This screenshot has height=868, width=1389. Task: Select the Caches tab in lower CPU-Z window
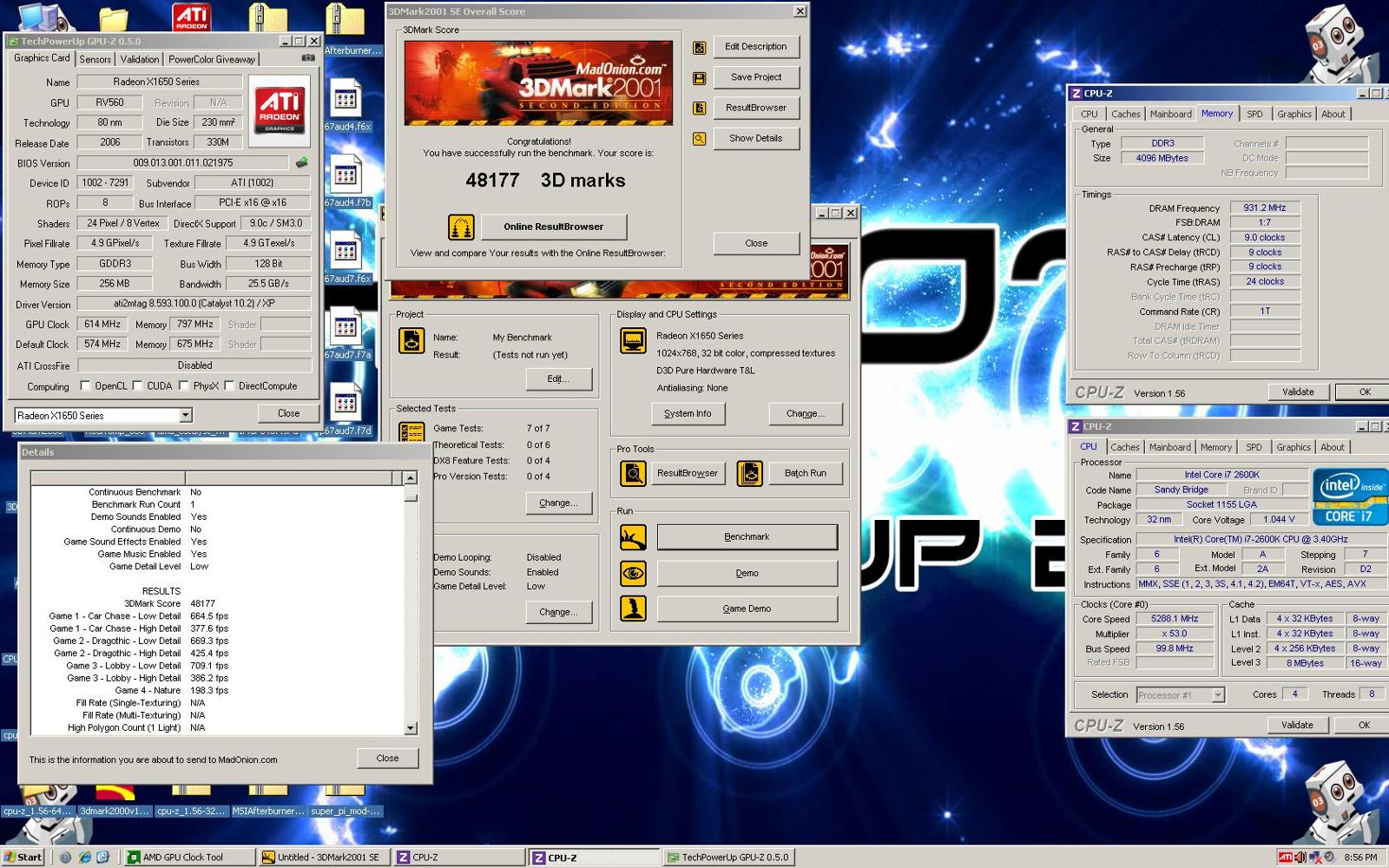pos(1125,448)
